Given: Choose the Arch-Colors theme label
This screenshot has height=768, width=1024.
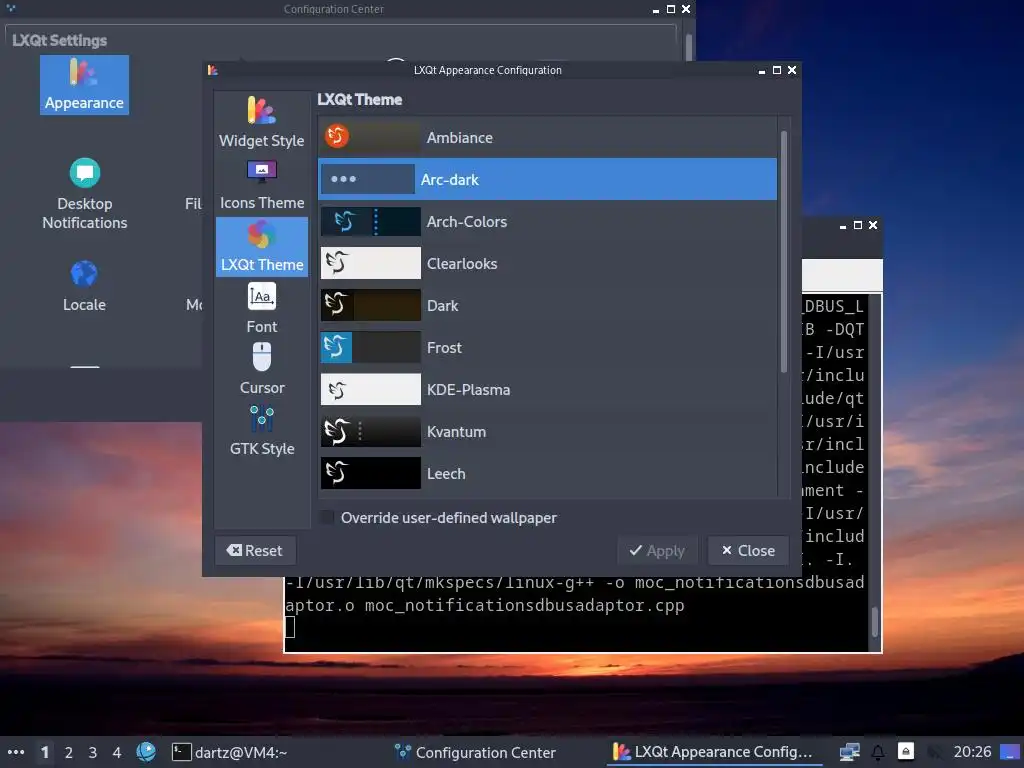Looking at the screenshot, I should pyautogui.click(x=466, y=222).
